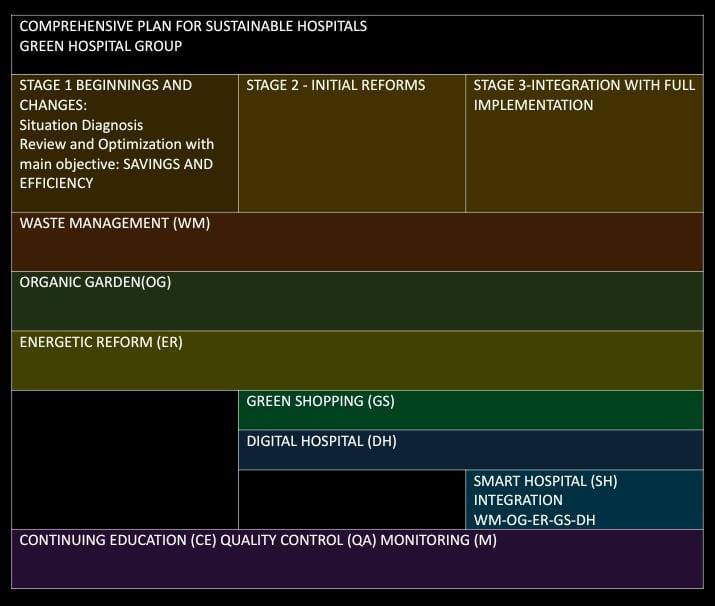Click the Green Shopping (GS) bar
This screenshot has height=606, width=715.
471,410
